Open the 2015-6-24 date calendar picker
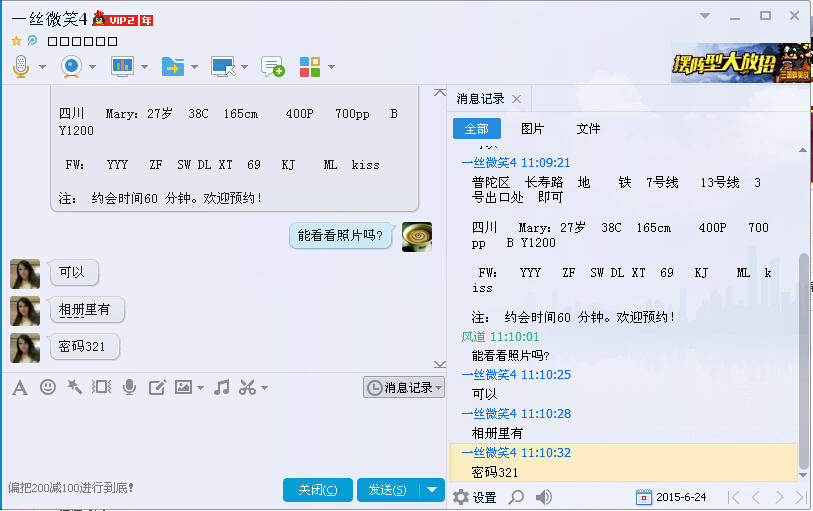 [671, 497]
